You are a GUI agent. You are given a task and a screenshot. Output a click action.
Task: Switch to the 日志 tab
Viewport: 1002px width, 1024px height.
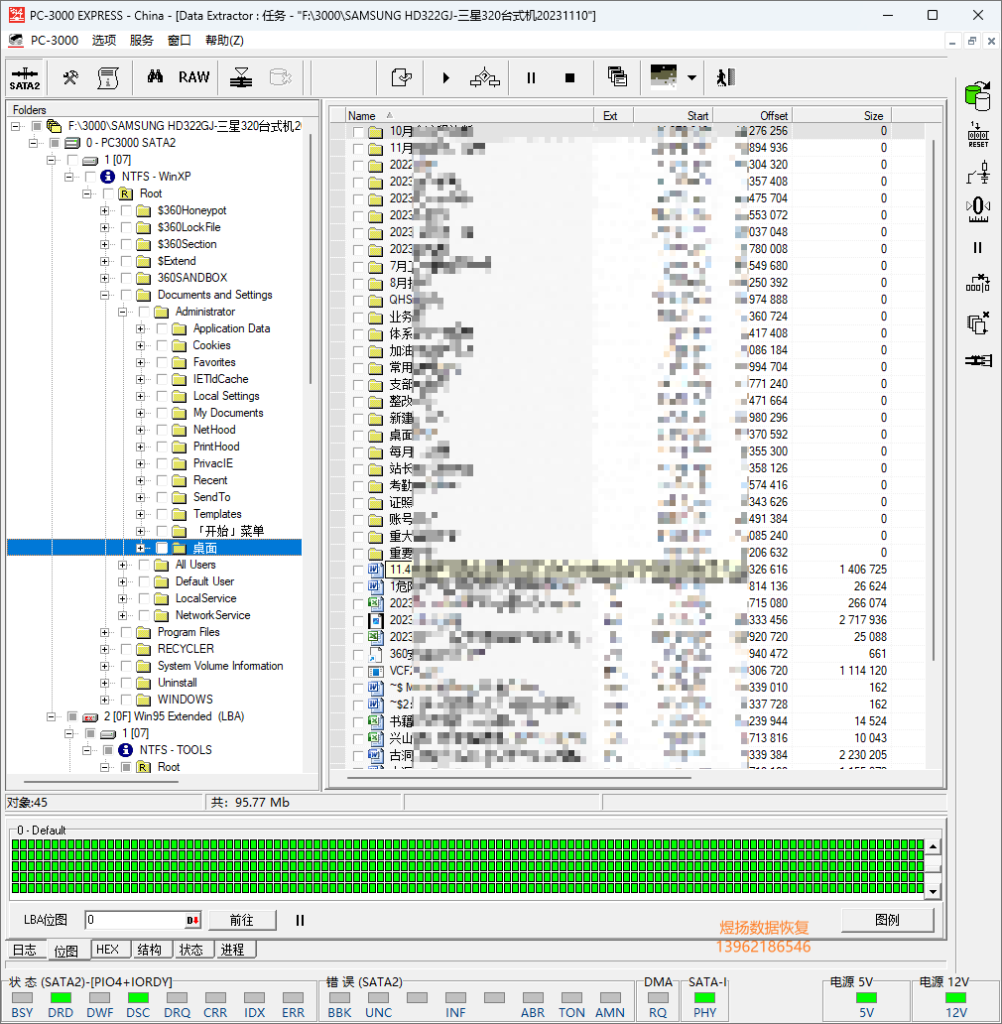click(x=25, y=950)
